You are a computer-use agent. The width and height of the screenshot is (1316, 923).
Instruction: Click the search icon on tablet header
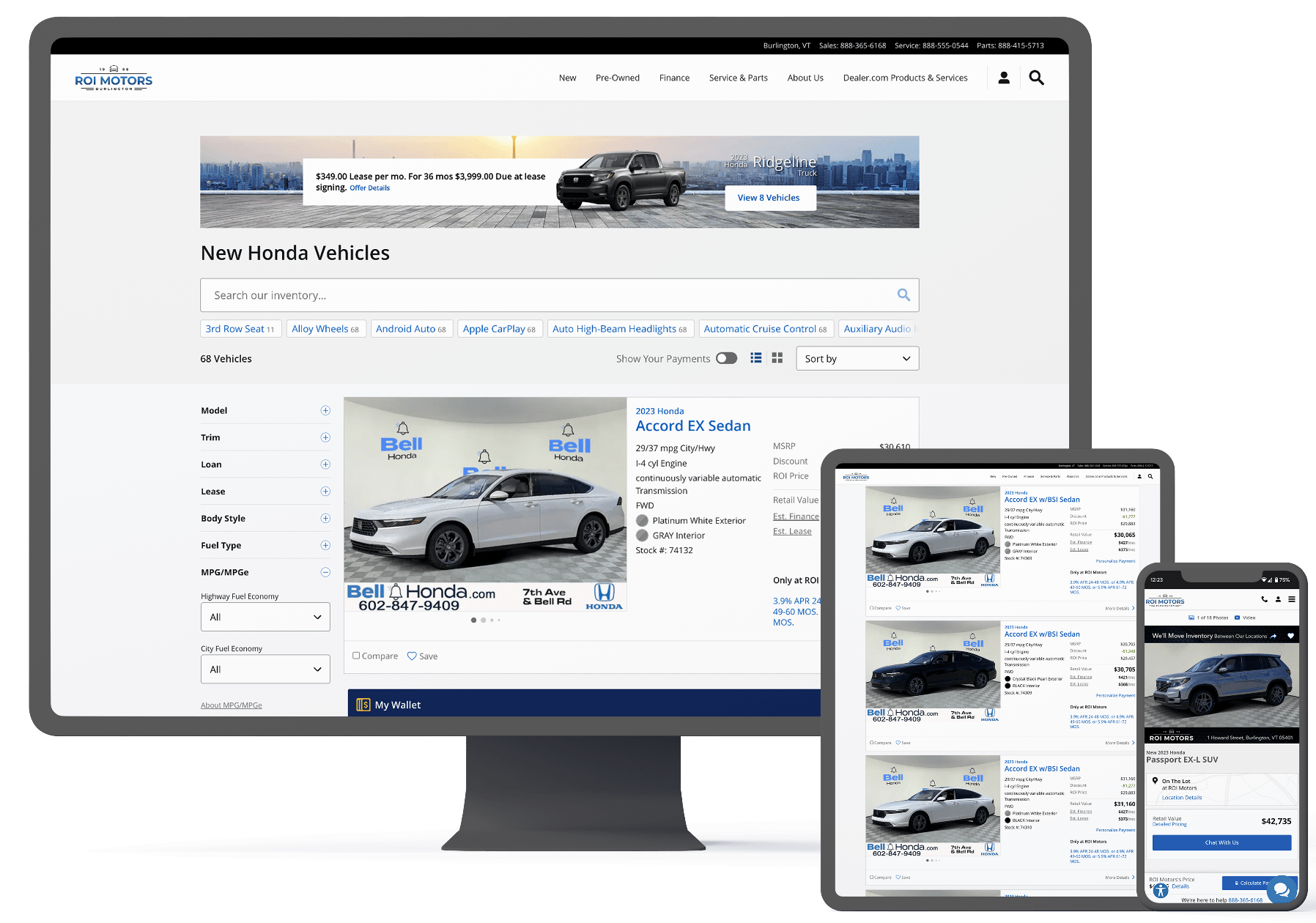point(1150,476)
